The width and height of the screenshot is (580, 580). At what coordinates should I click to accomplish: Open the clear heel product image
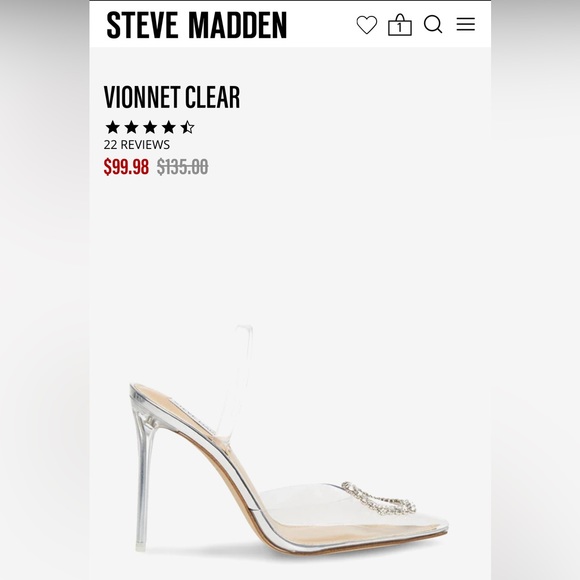click(x=289, y=438)
